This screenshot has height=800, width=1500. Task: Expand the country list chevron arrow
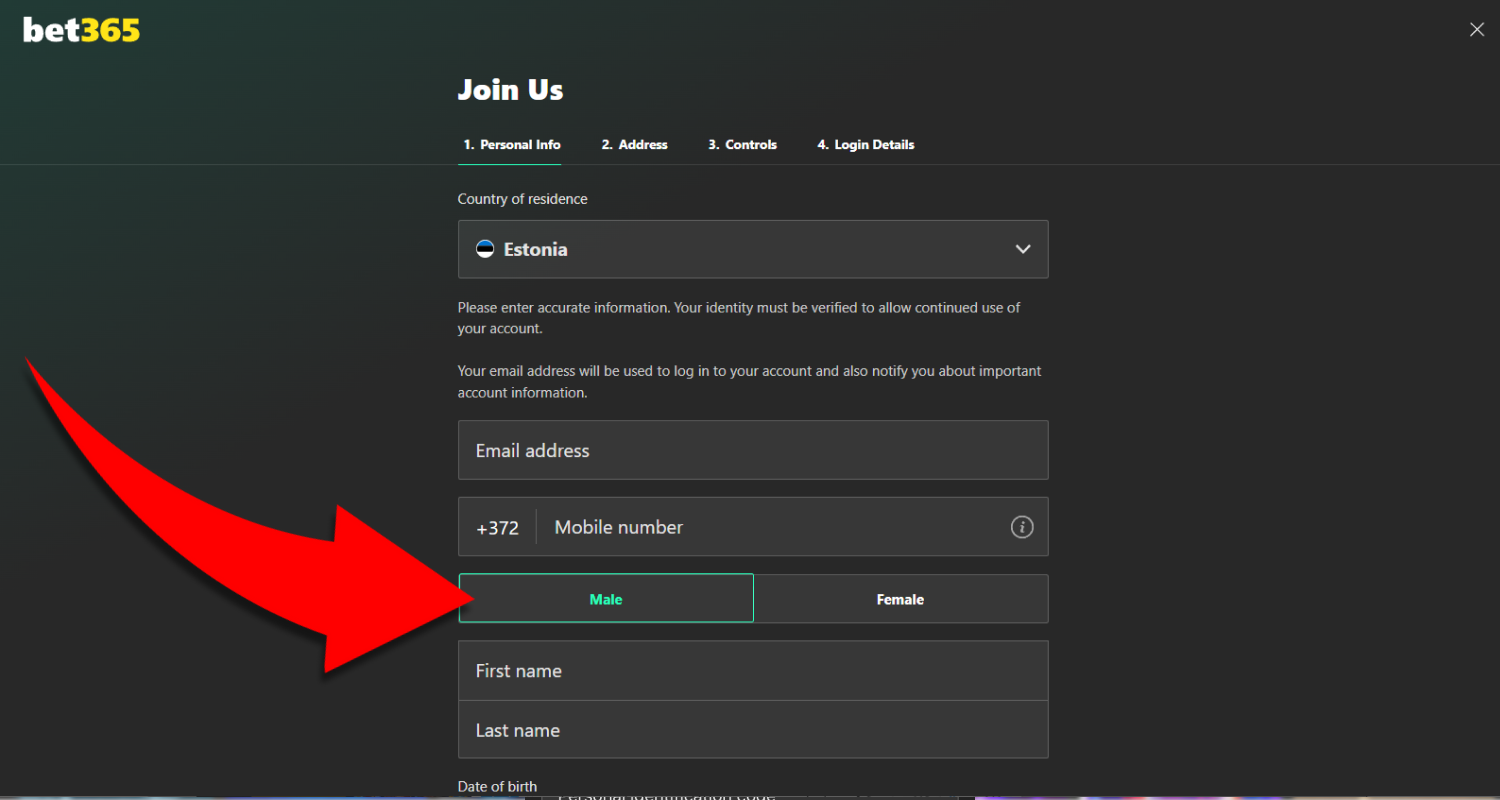click(x=1022, y=249)
